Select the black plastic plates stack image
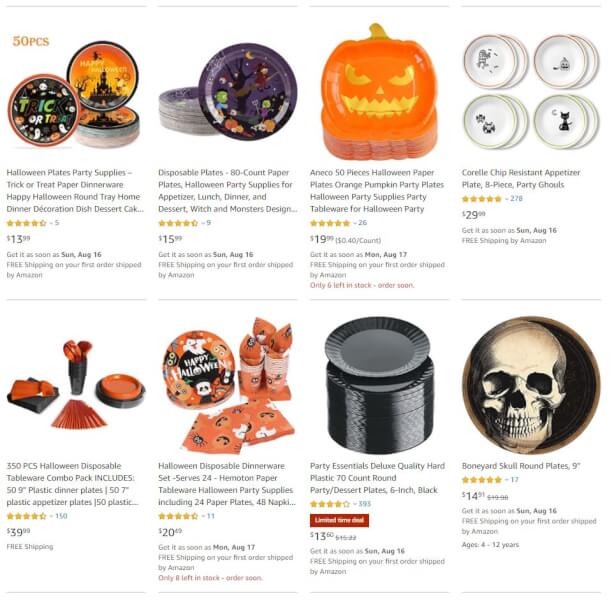Image resolution: width=614 pixels, height=600 pixels. click(379, 385)
